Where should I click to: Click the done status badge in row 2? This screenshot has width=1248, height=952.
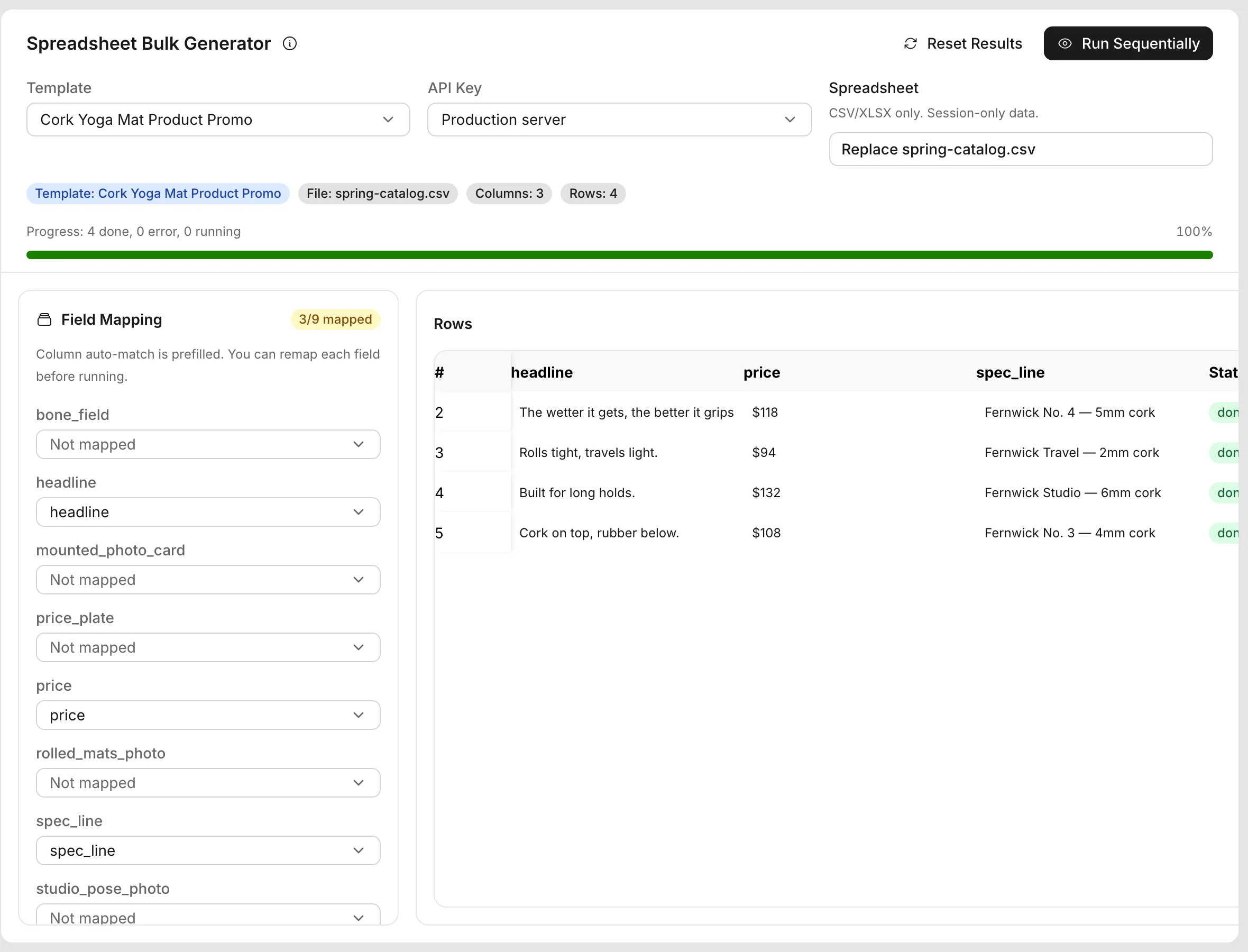tap(1224, 413)
